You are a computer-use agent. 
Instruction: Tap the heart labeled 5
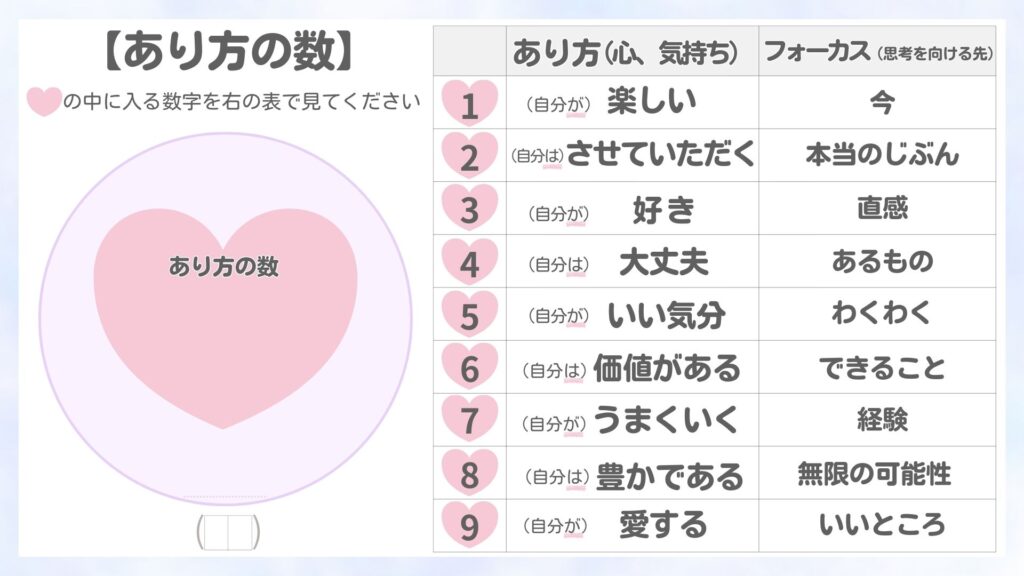469,314
